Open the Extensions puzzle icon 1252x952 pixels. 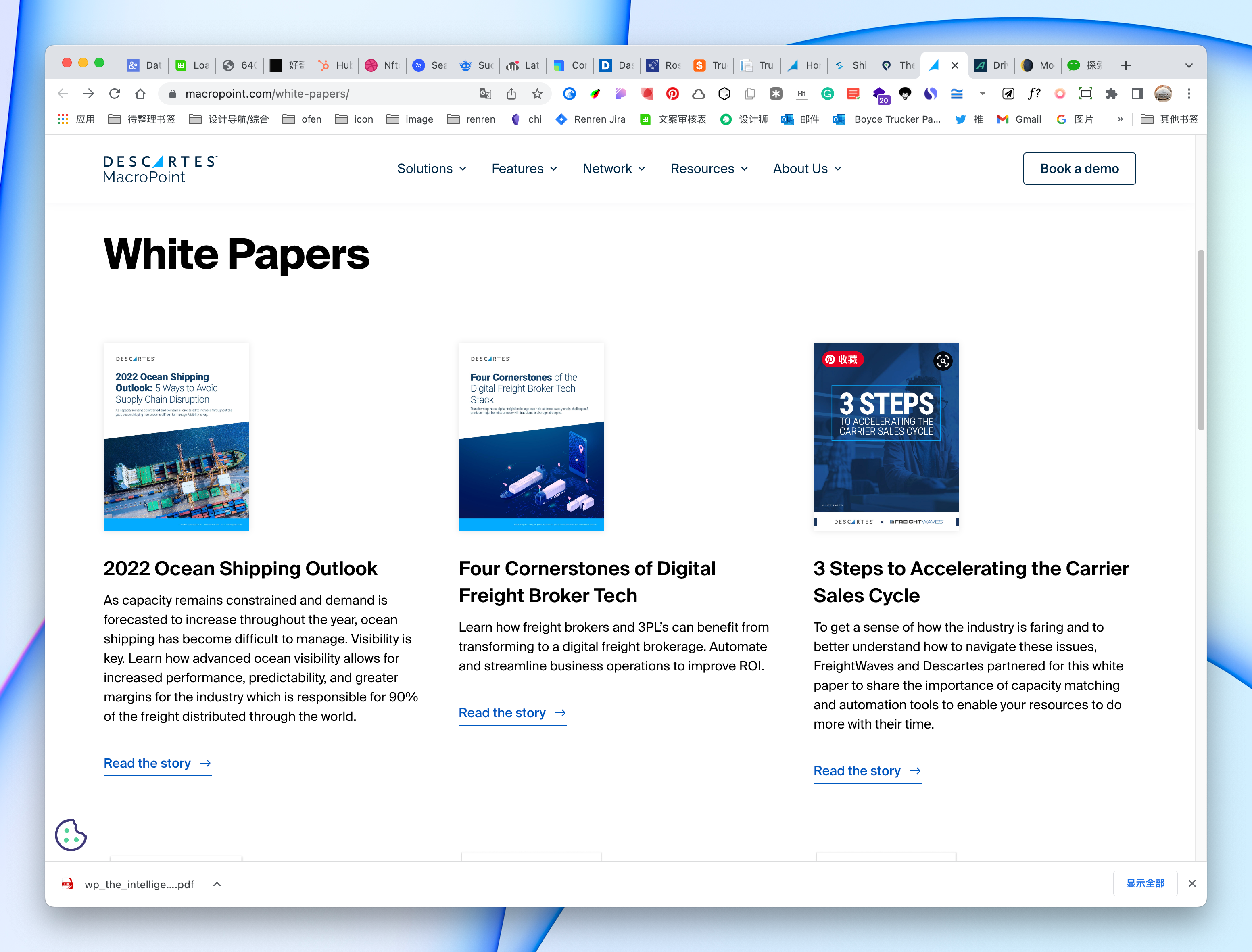point(1111,94)
